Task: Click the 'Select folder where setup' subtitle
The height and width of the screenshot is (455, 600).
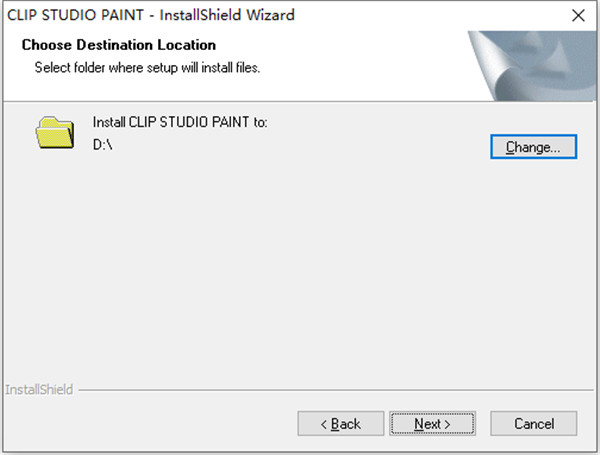Action: pos(147,68)
